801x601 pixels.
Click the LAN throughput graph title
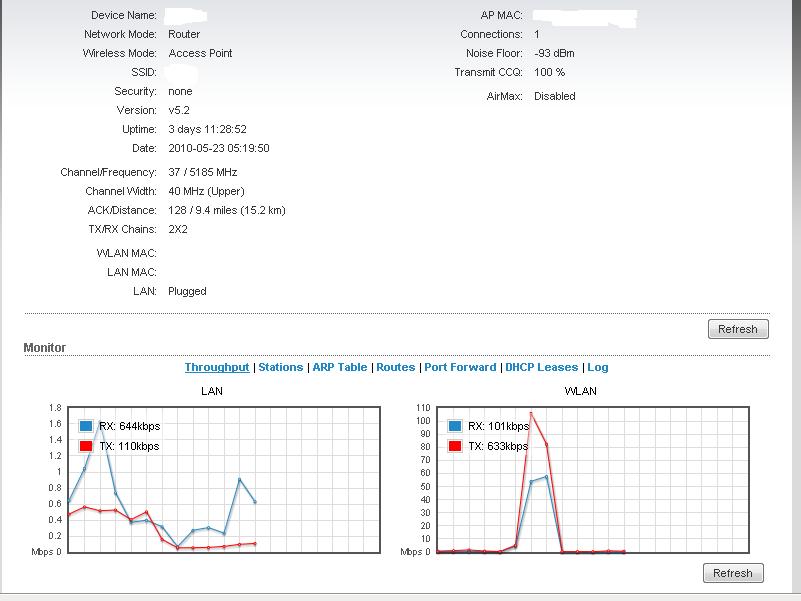pos(211,391)
